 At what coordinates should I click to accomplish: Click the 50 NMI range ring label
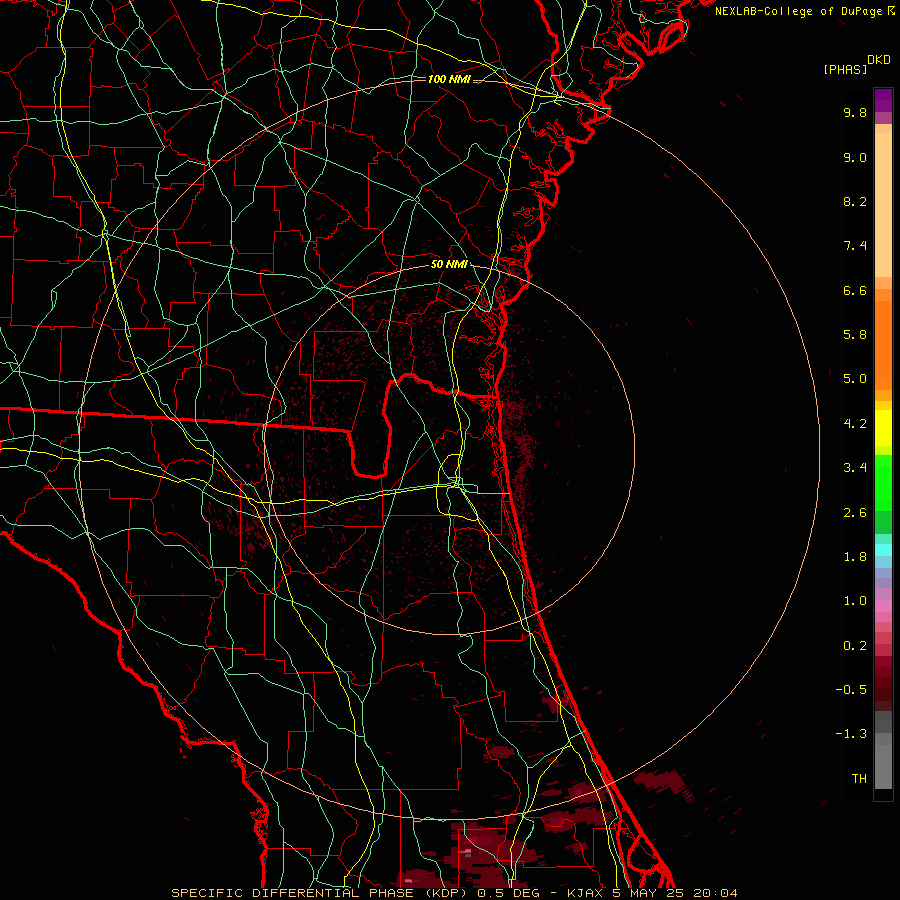449,265
